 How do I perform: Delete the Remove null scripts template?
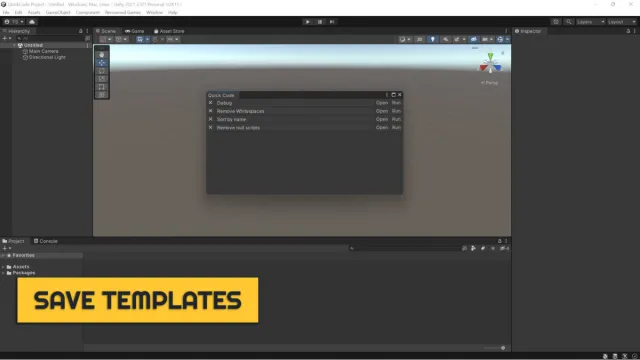[211, 127]
